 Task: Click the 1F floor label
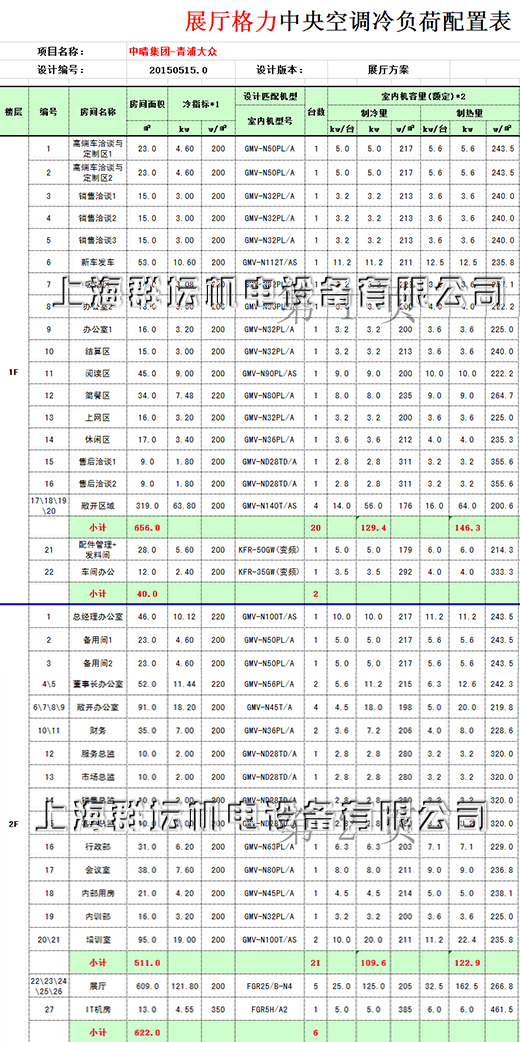click(13, 372)
